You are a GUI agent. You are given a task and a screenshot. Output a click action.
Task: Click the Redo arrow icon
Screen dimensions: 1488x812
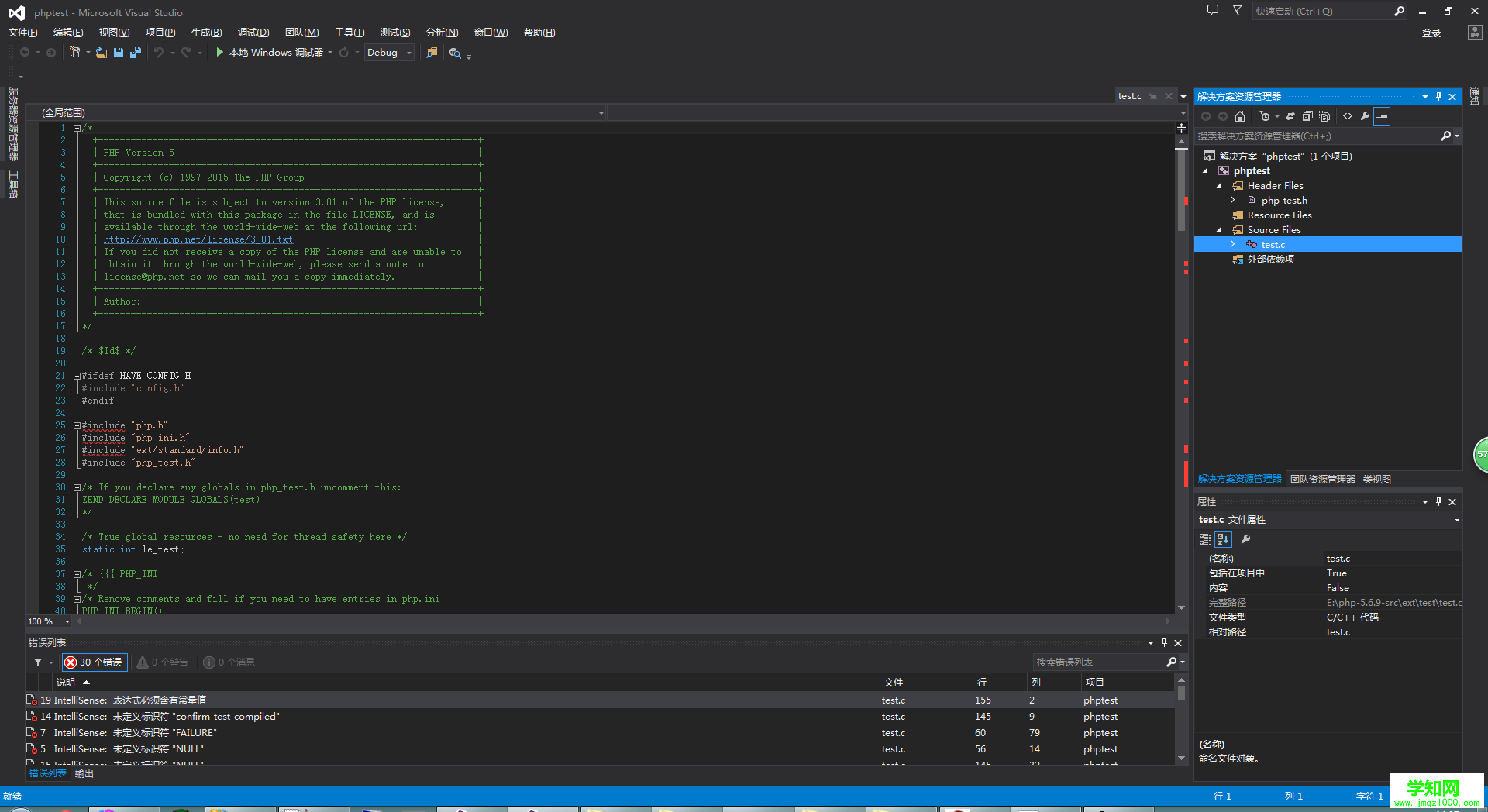click(186, 53)
